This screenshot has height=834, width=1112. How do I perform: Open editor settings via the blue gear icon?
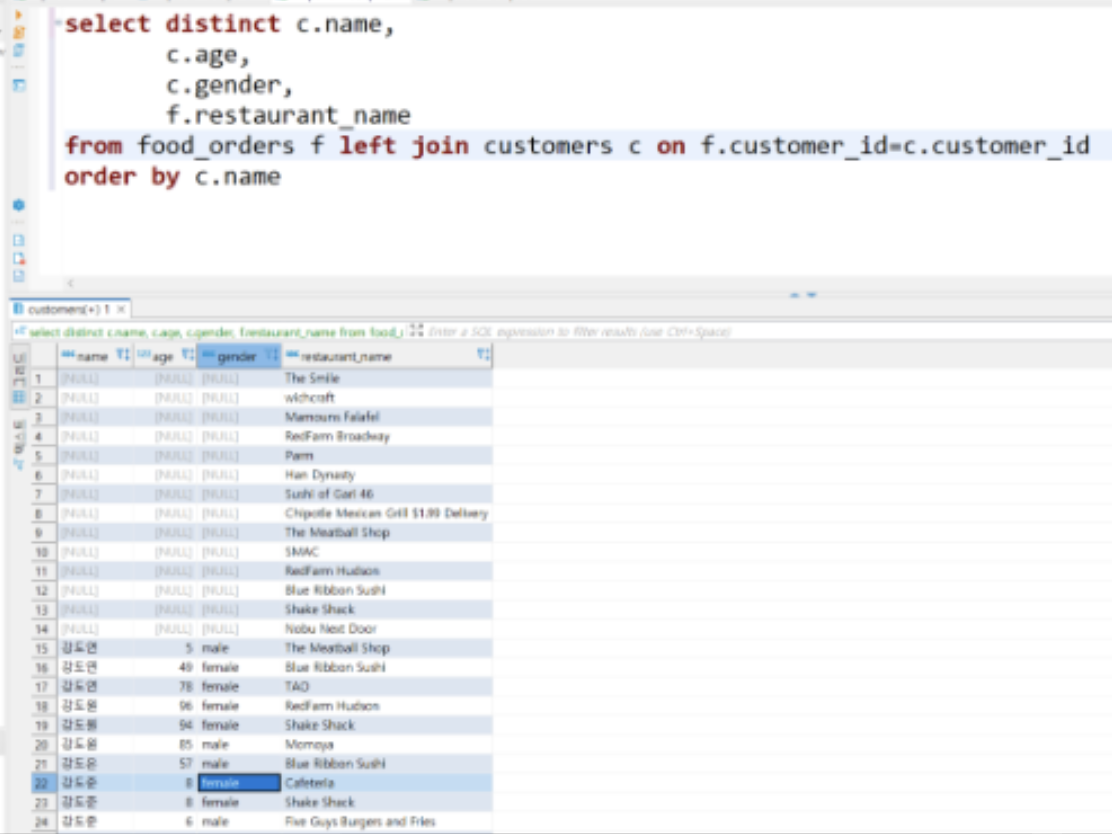(18, 205)
